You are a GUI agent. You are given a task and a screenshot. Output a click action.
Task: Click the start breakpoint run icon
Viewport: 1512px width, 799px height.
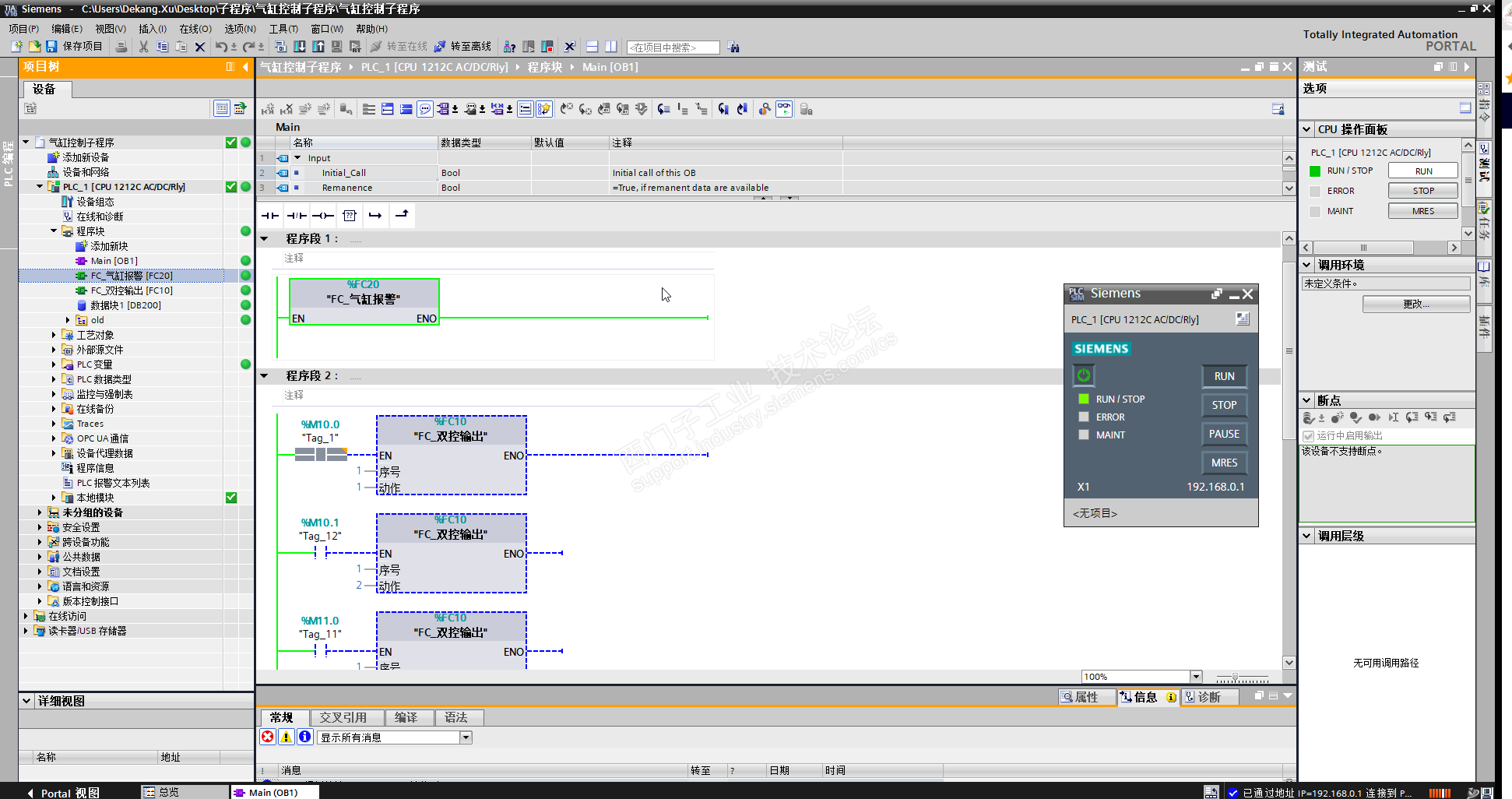1374,417
